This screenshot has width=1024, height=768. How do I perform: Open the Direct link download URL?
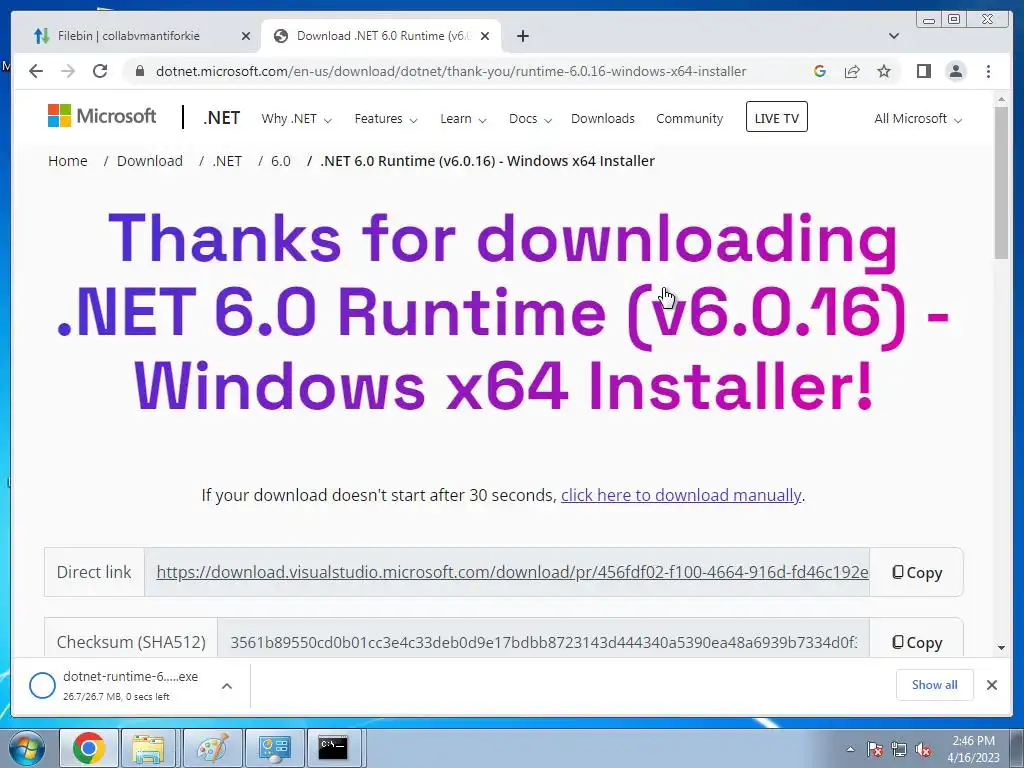(512, 572)
